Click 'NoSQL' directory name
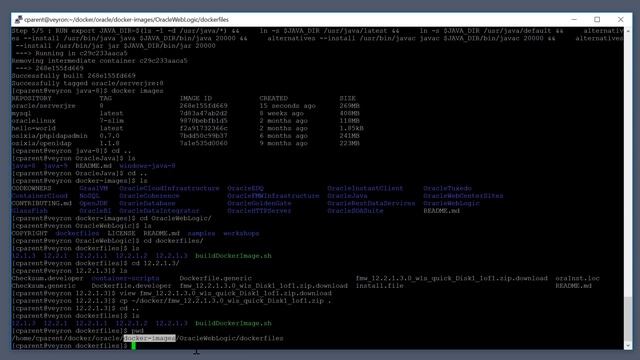 (x=89, y=196)
